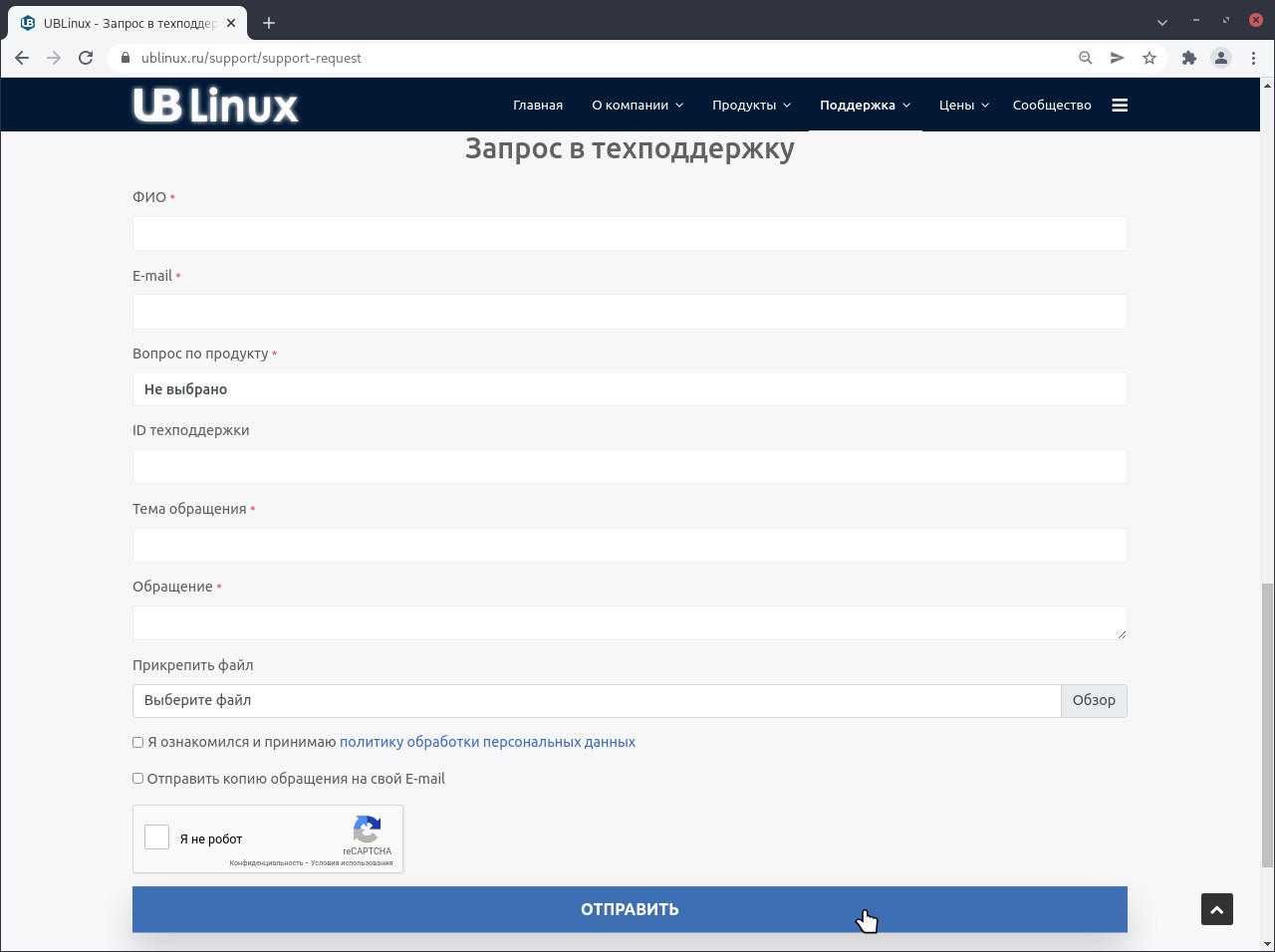Tick the personal data policy checkbox
The height and width of the screenshot is (952, 1275).
138,742
